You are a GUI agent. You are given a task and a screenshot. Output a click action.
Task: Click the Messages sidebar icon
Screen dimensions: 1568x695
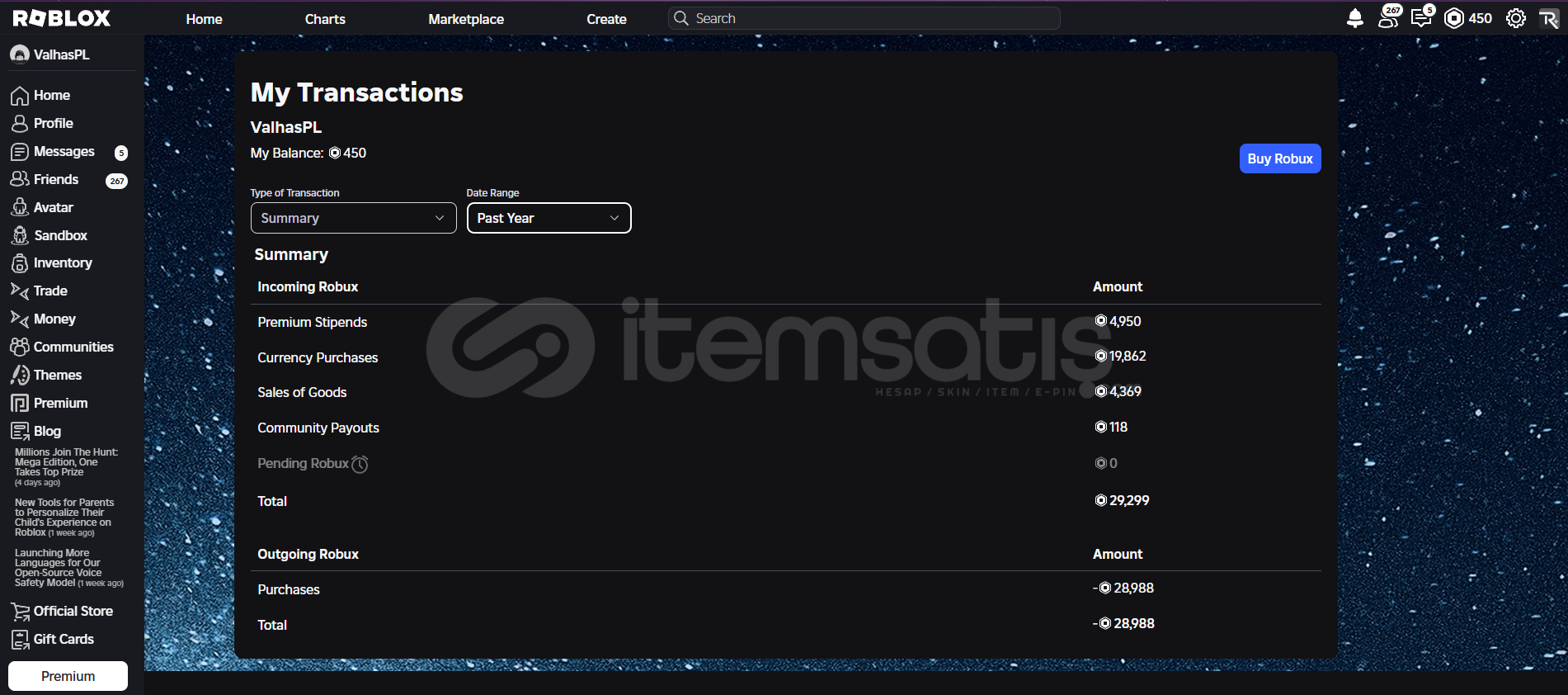tap(20, 152)
